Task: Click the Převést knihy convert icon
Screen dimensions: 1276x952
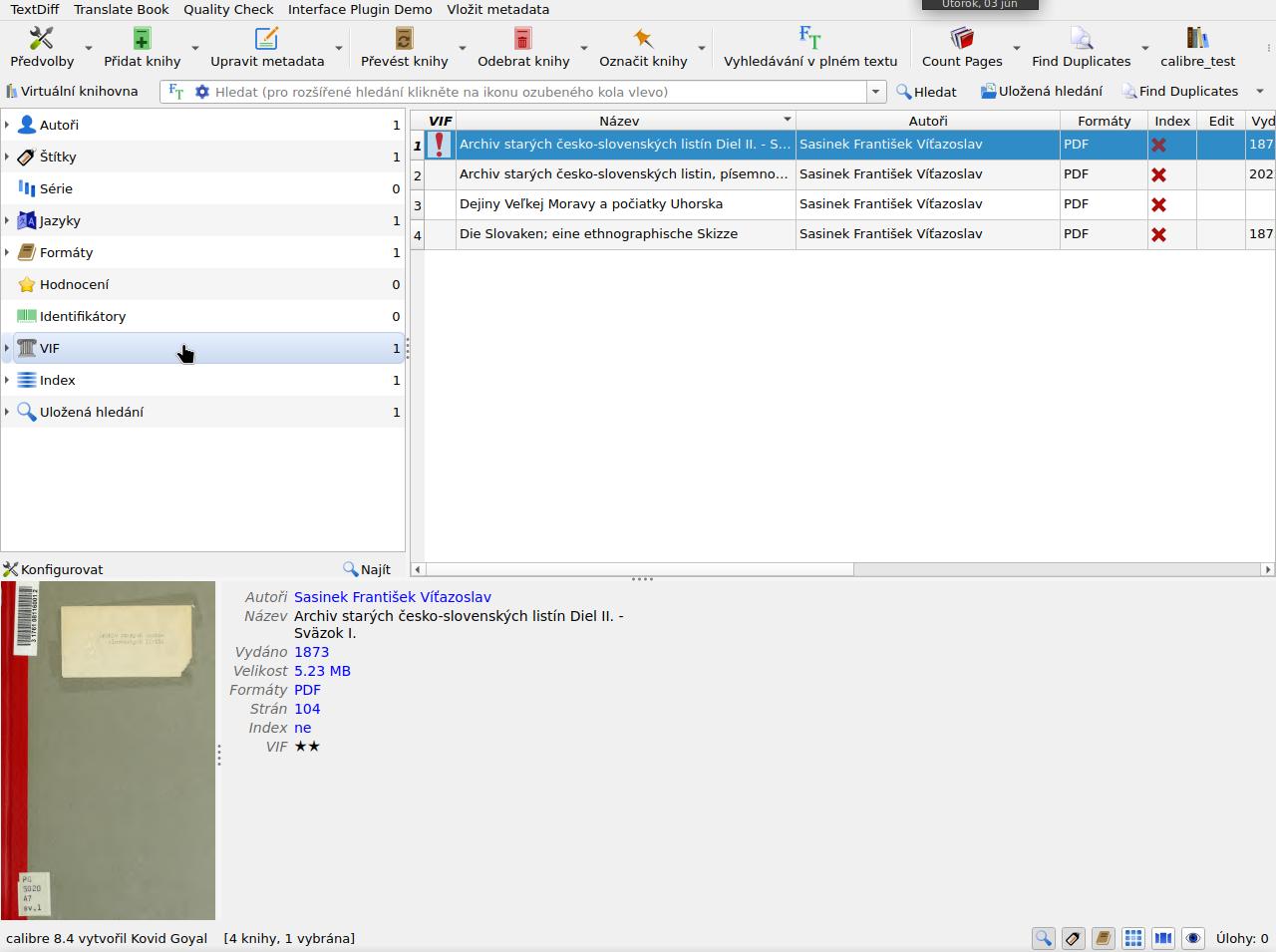Action: (x=404, y=39)
